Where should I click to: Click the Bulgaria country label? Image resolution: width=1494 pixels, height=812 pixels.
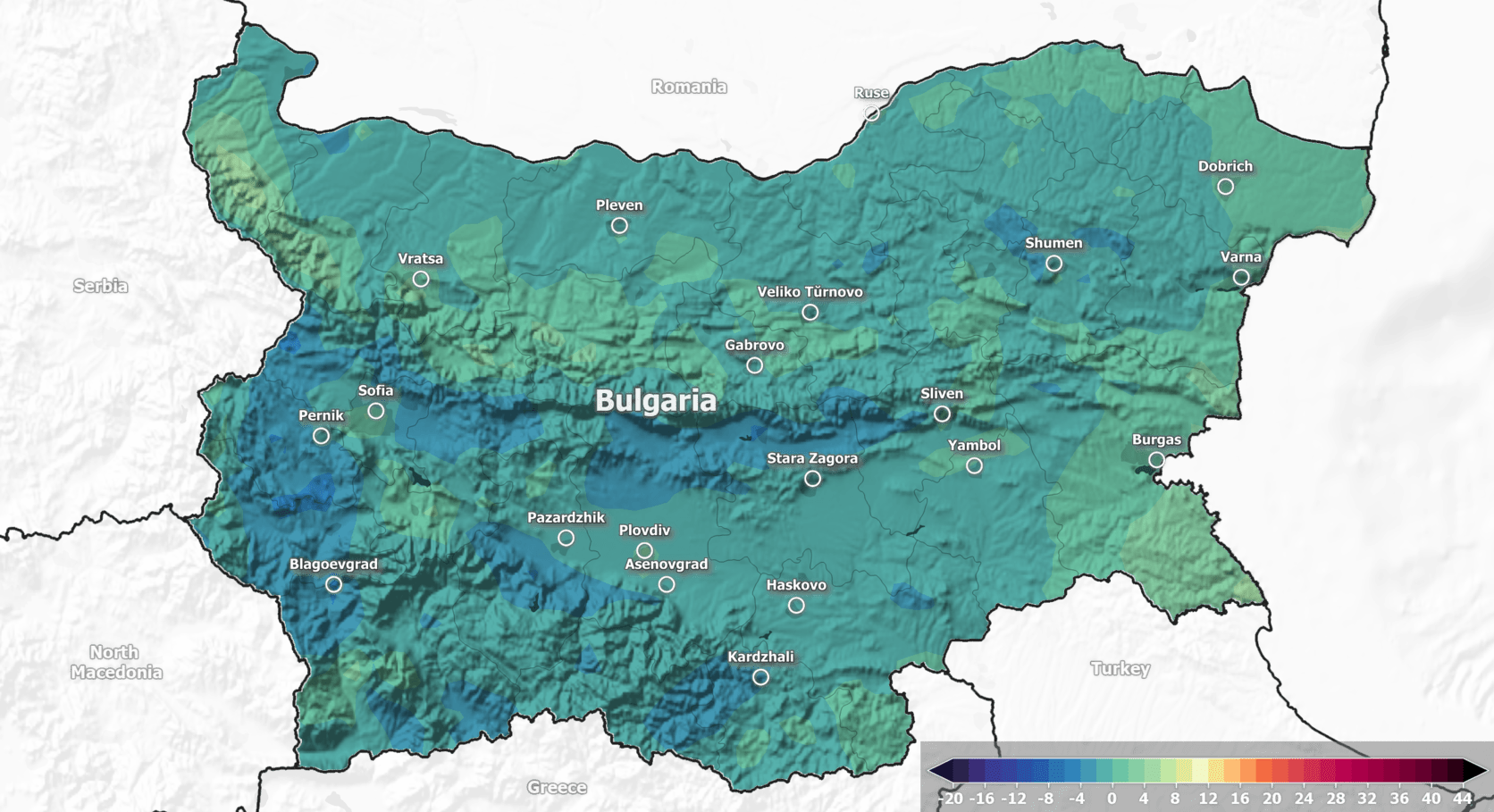656,400
